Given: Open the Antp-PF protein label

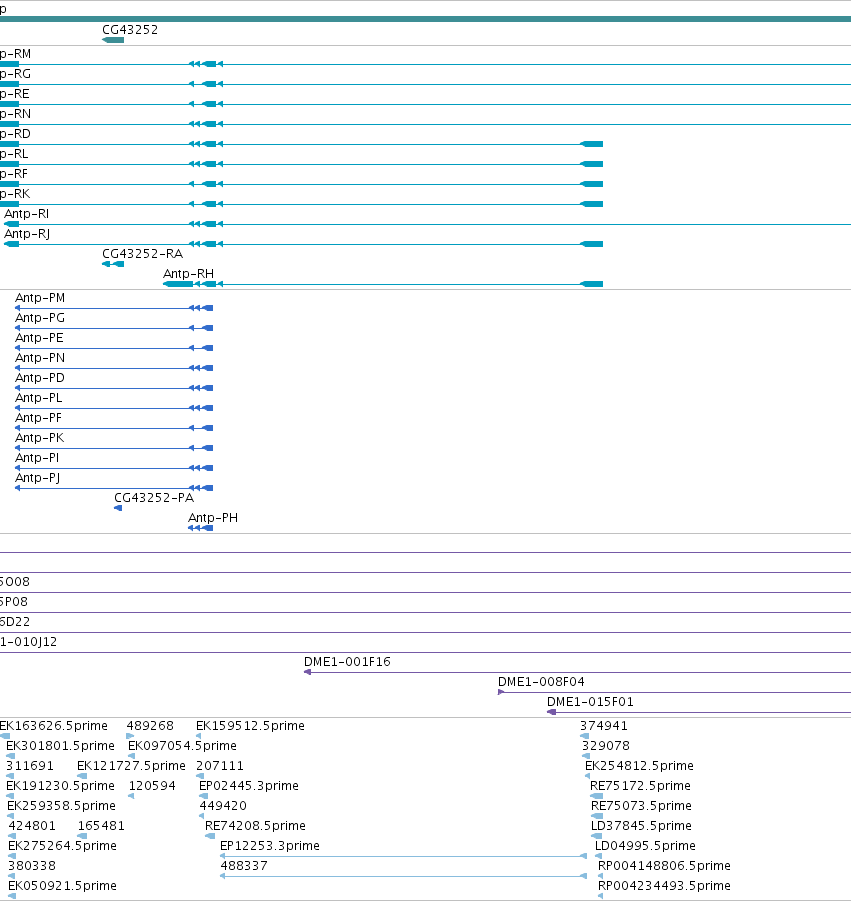Looking at the screenshot, I should [38, 418].
